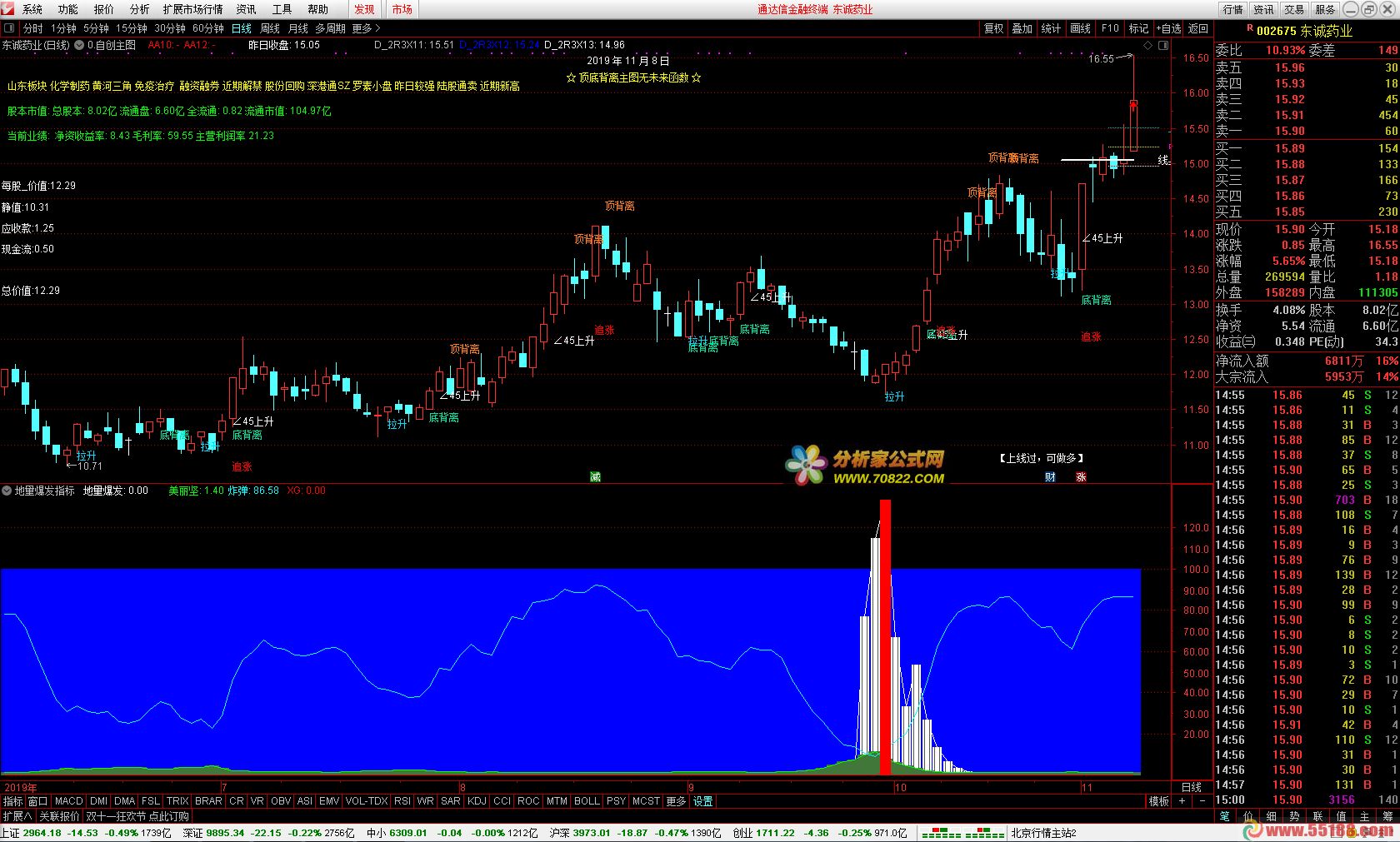The width and height of the screenshot is (1400, 842).
Task: Select the 1分钟 period
Action: tap(63, 28)
